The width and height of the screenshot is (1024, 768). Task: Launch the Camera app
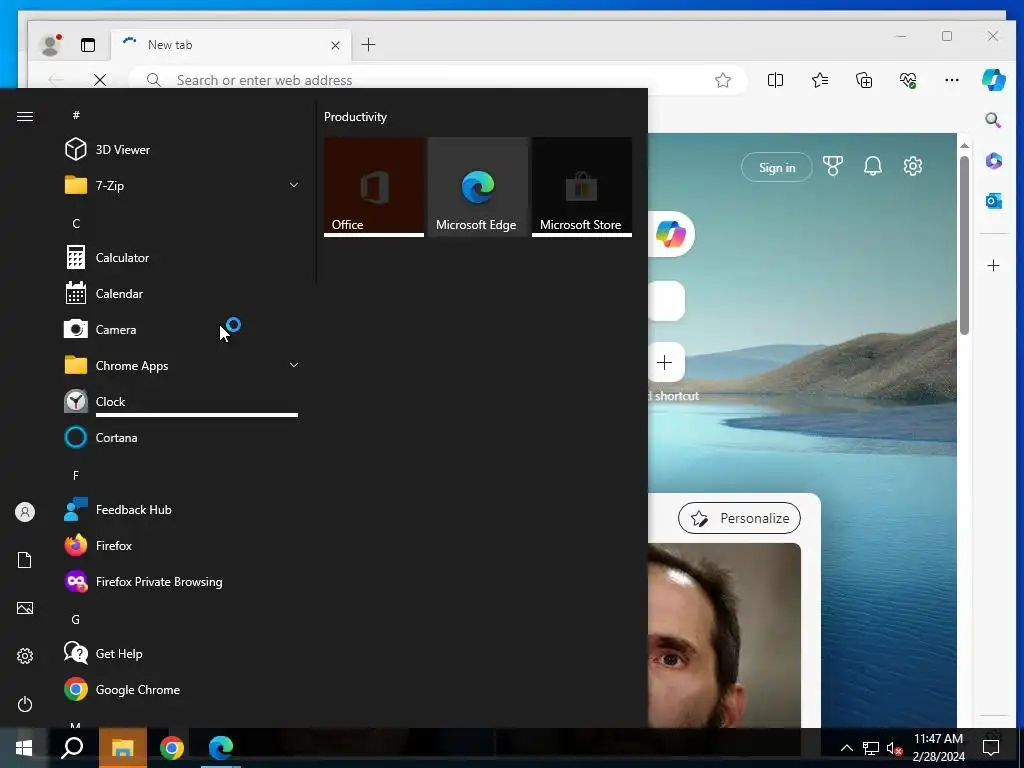pyautogui.click(x=182, y=329)
